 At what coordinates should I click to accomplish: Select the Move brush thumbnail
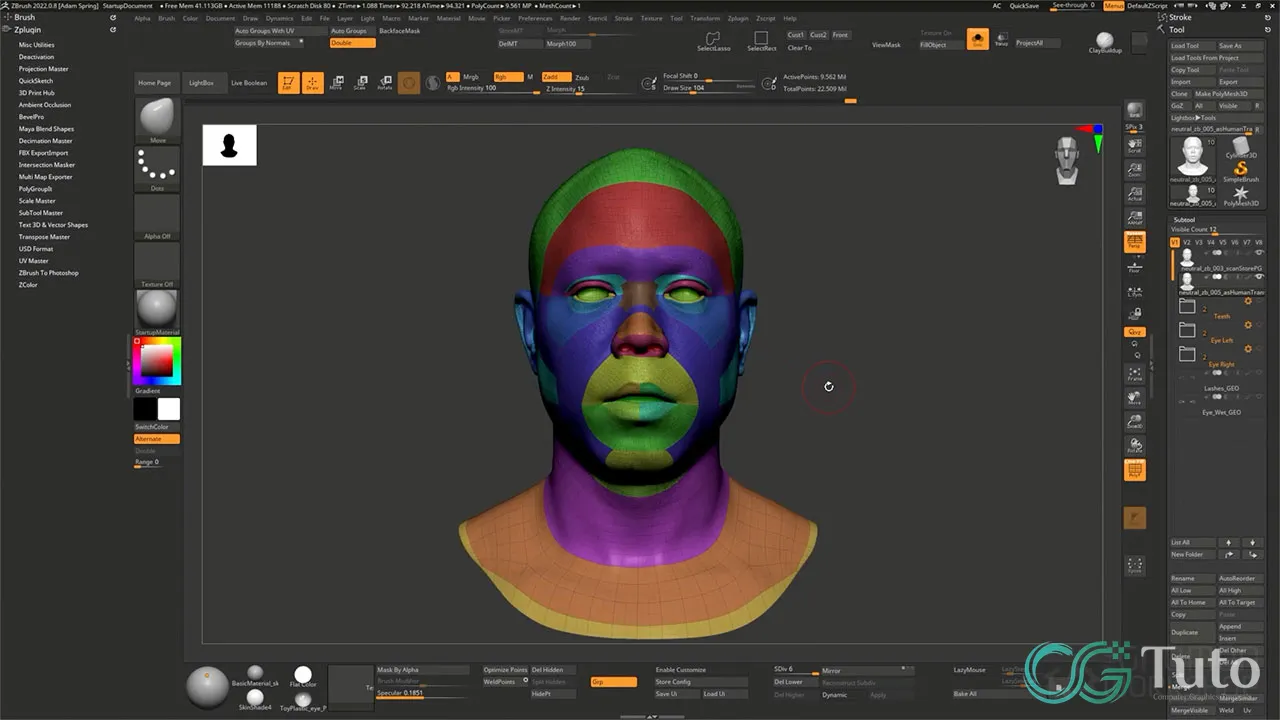156,119
